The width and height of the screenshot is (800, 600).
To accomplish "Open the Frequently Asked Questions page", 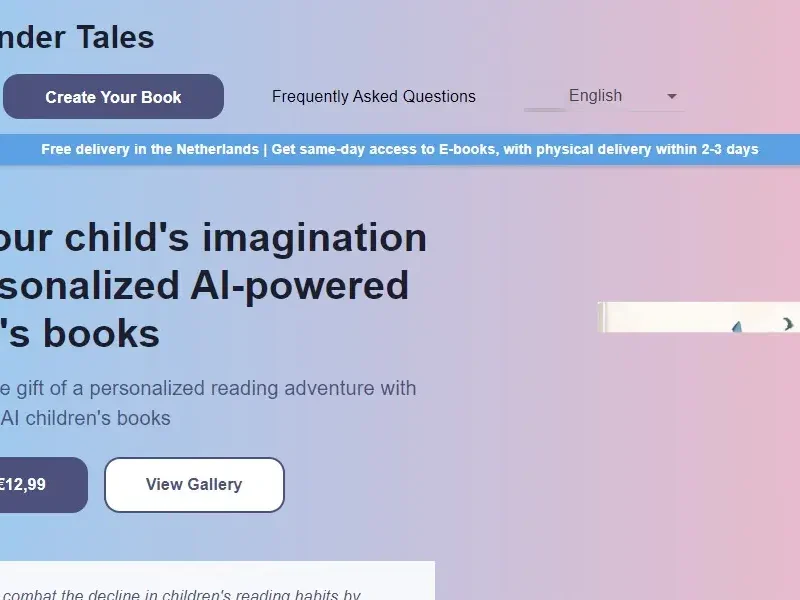I will (373, 97).
